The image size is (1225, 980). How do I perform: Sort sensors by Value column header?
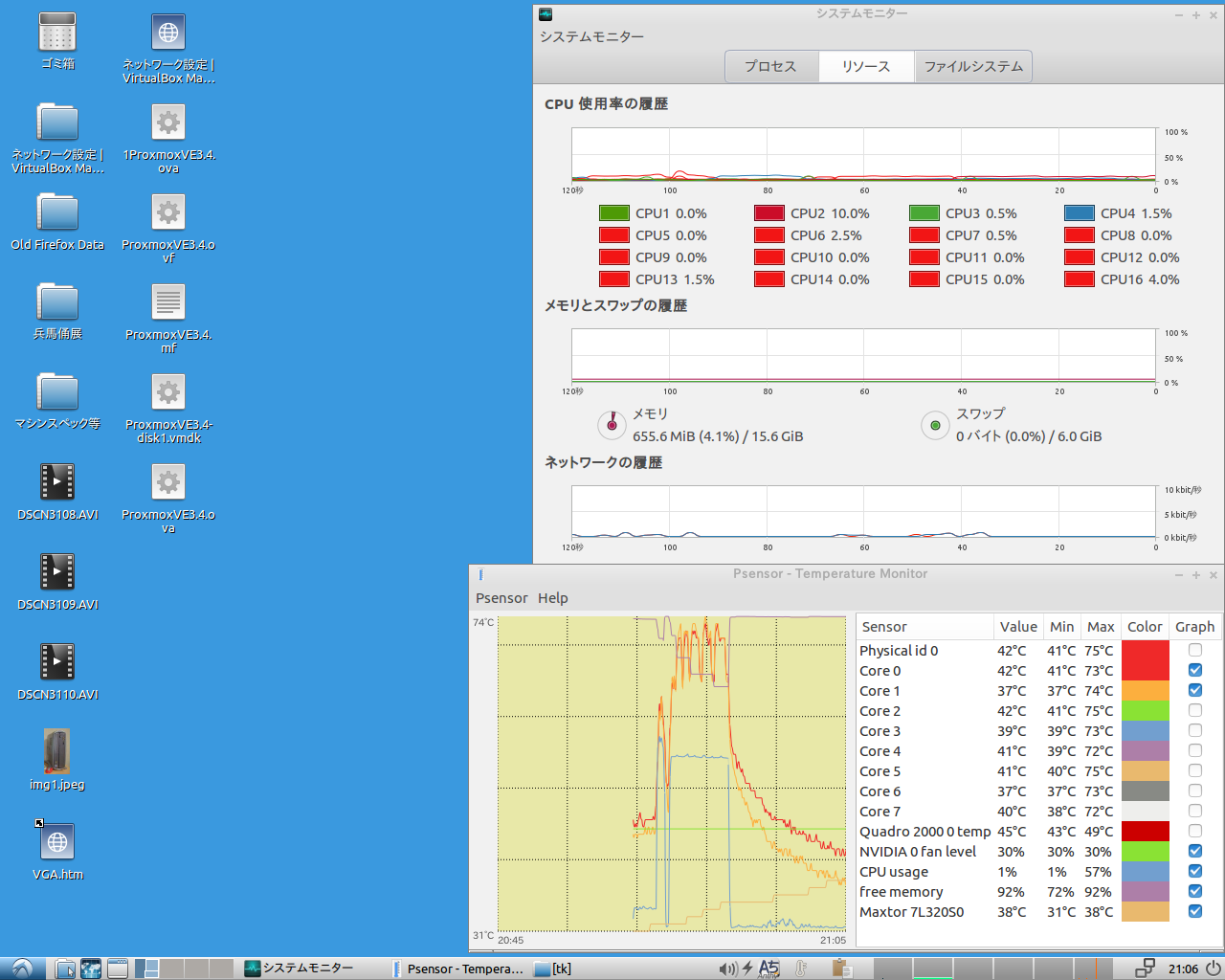(x=1017, y=627)
